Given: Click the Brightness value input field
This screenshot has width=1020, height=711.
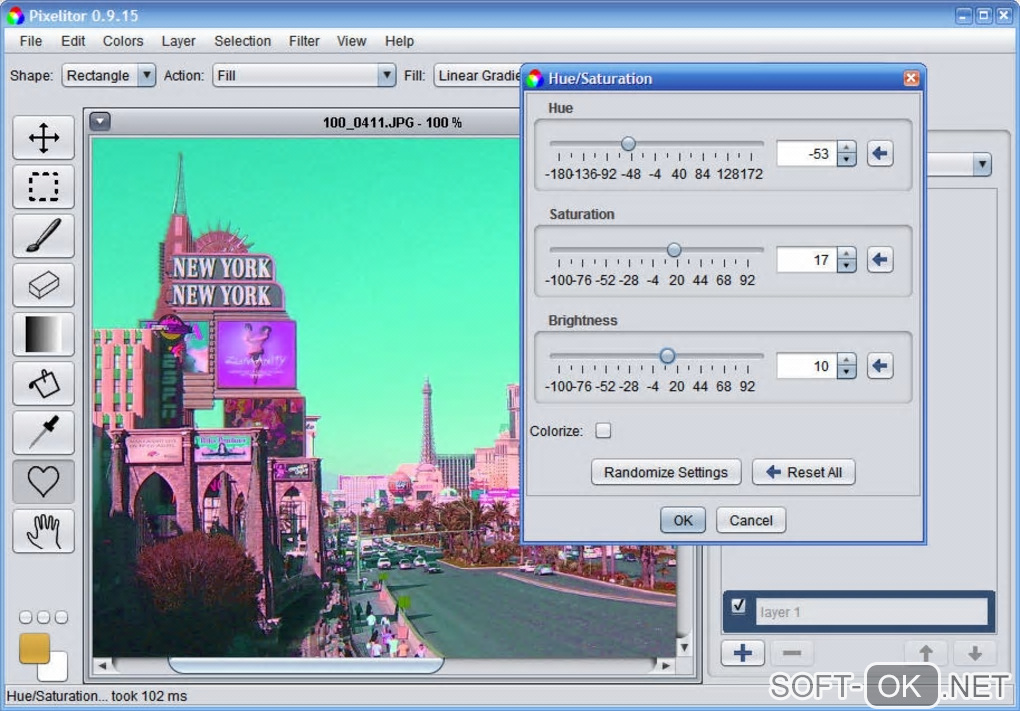Looking at the screenshot, I should [807, 366].
